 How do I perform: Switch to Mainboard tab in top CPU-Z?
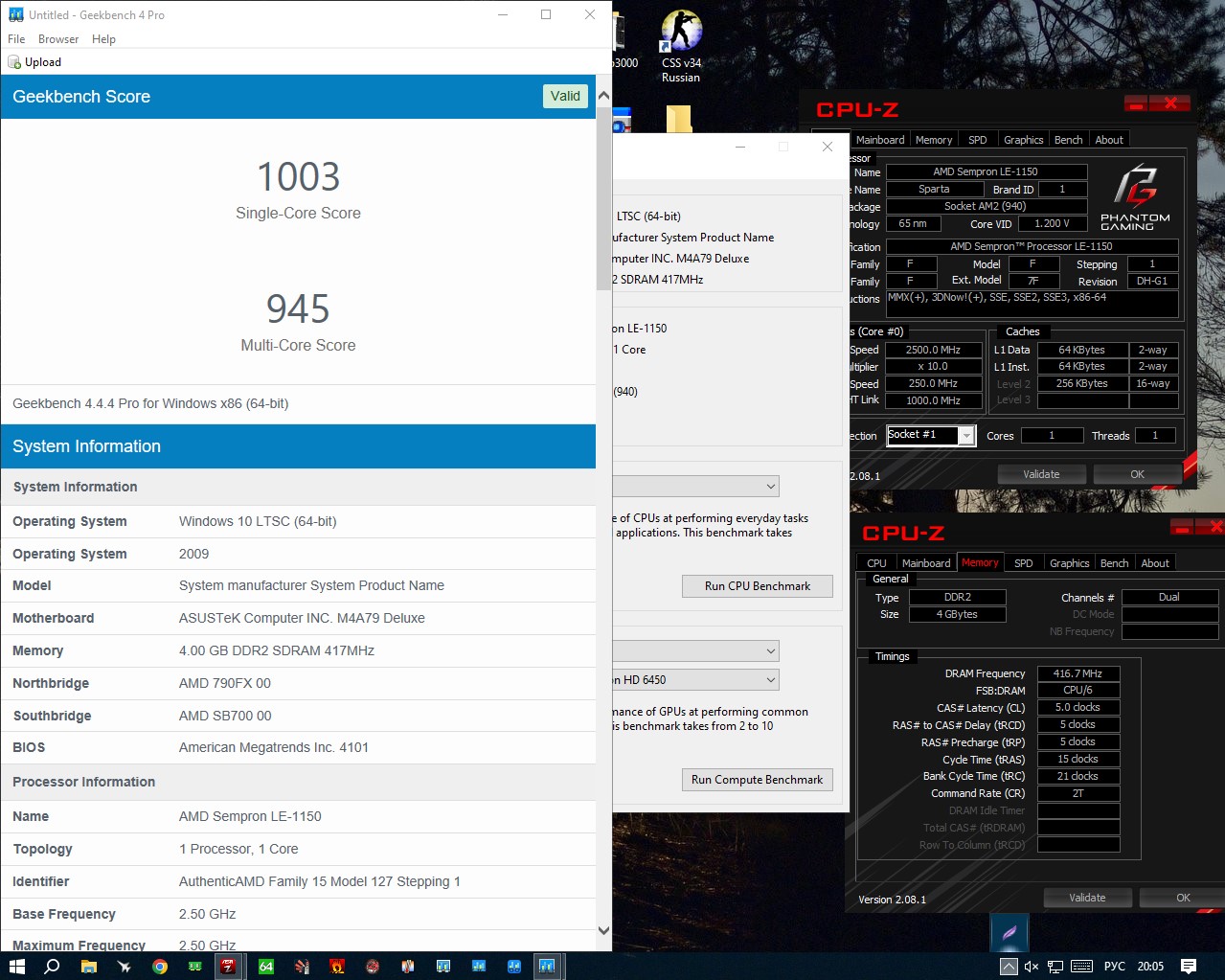point(880,140)
